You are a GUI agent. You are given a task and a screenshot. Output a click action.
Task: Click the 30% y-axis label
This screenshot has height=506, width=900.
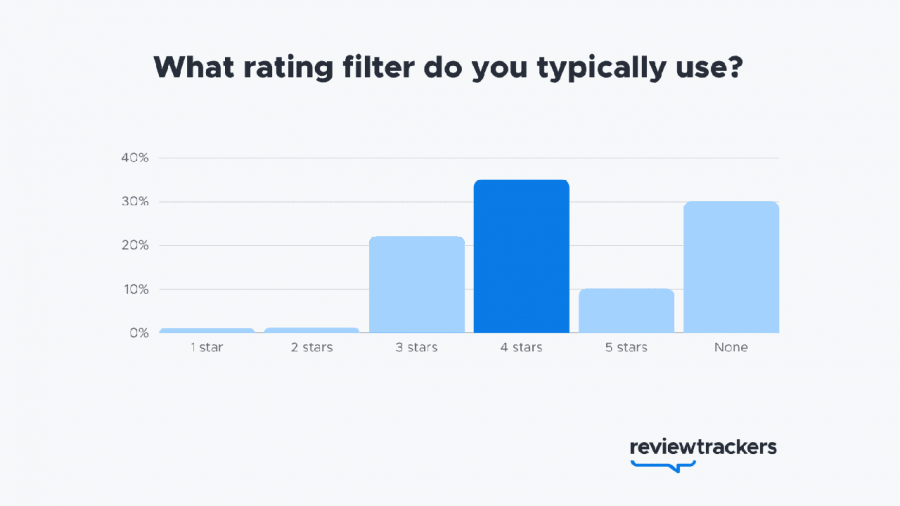coord(135,202)
